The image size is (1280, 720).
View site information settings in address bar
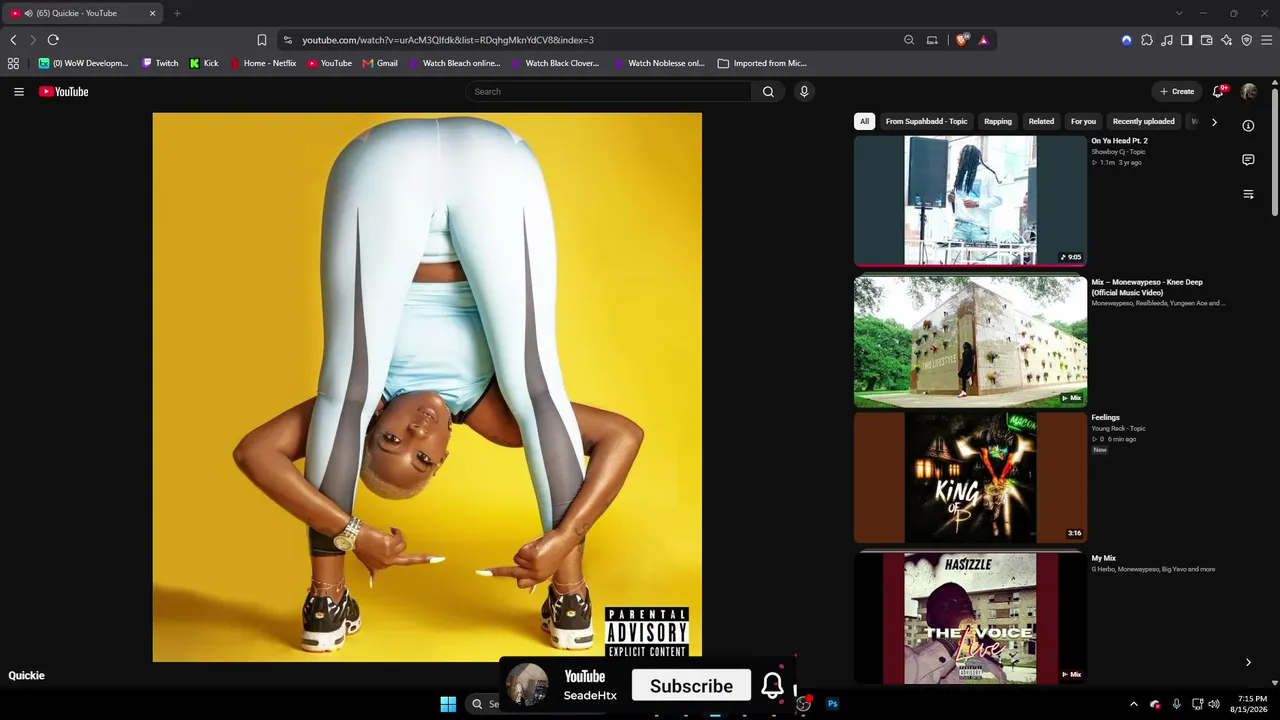click(x=288, y=40)
